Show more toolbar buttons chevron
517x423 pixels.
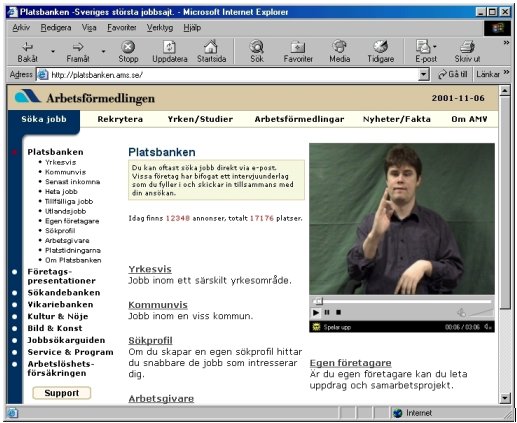coord(506,43)
